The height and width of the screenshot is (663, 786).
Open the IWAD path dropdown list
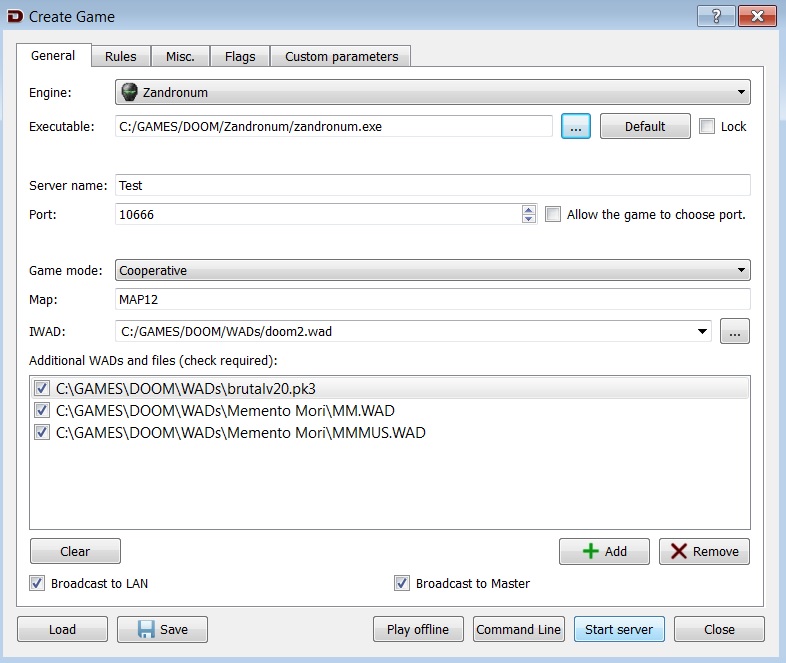coord(705,332)
